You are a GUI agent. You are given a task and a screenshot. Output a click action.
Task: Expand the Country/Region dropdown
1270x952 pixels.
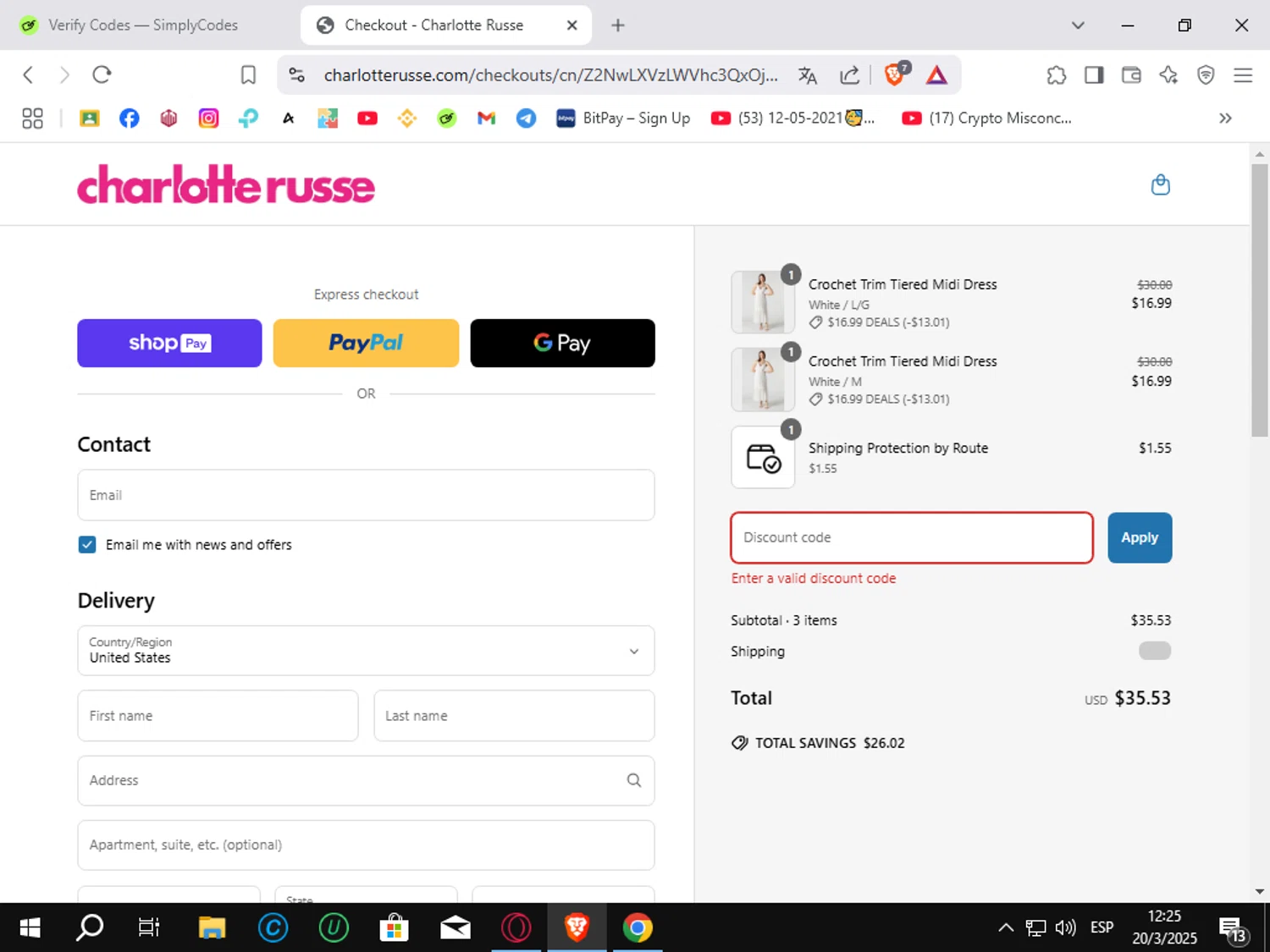click(366, 651)
